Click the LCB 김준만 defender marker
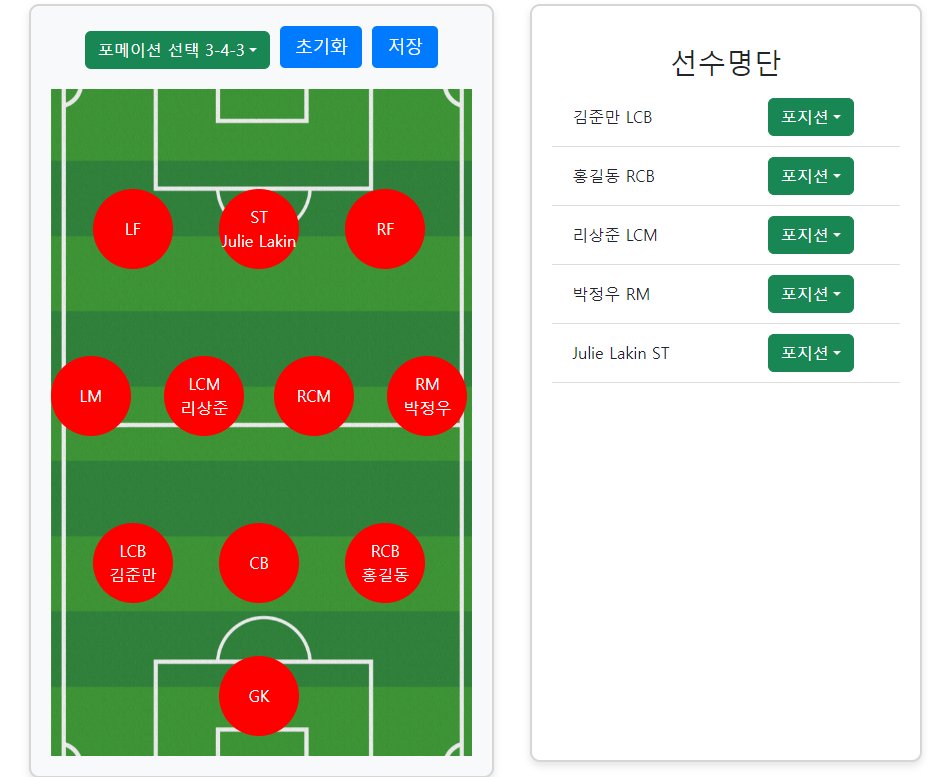Viewport: 928px width, 777px height. click(133, 563)
